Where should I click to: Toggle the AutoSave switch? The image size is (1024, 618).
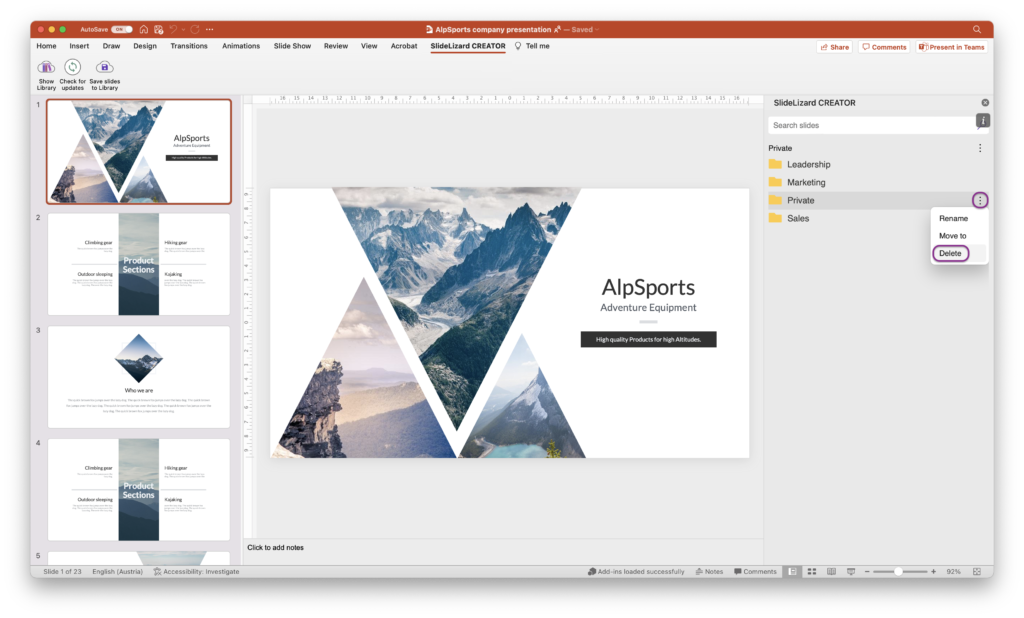tap(121, 29)
